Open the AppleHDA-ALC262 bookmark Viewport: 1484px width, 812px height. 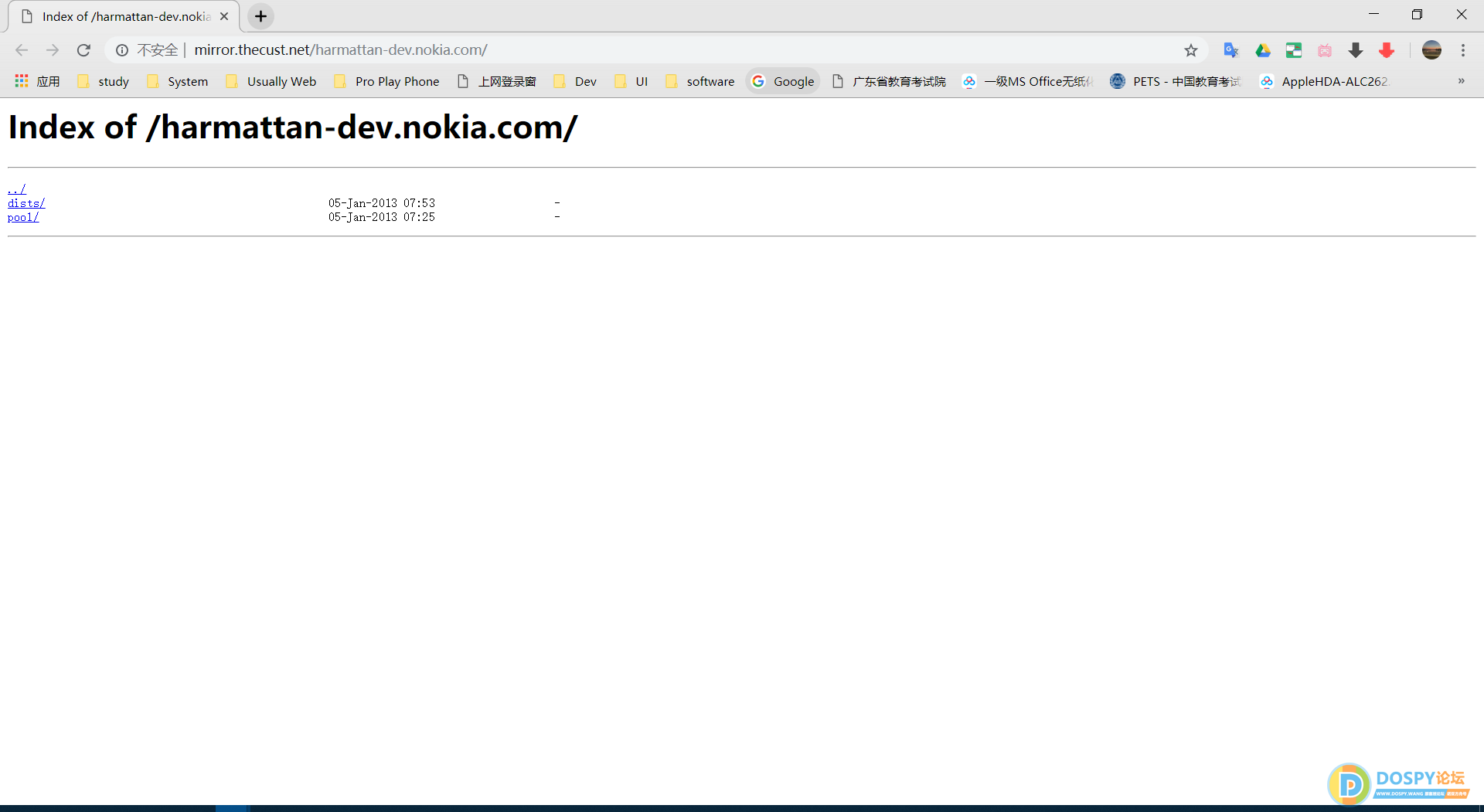(1324, 81)
